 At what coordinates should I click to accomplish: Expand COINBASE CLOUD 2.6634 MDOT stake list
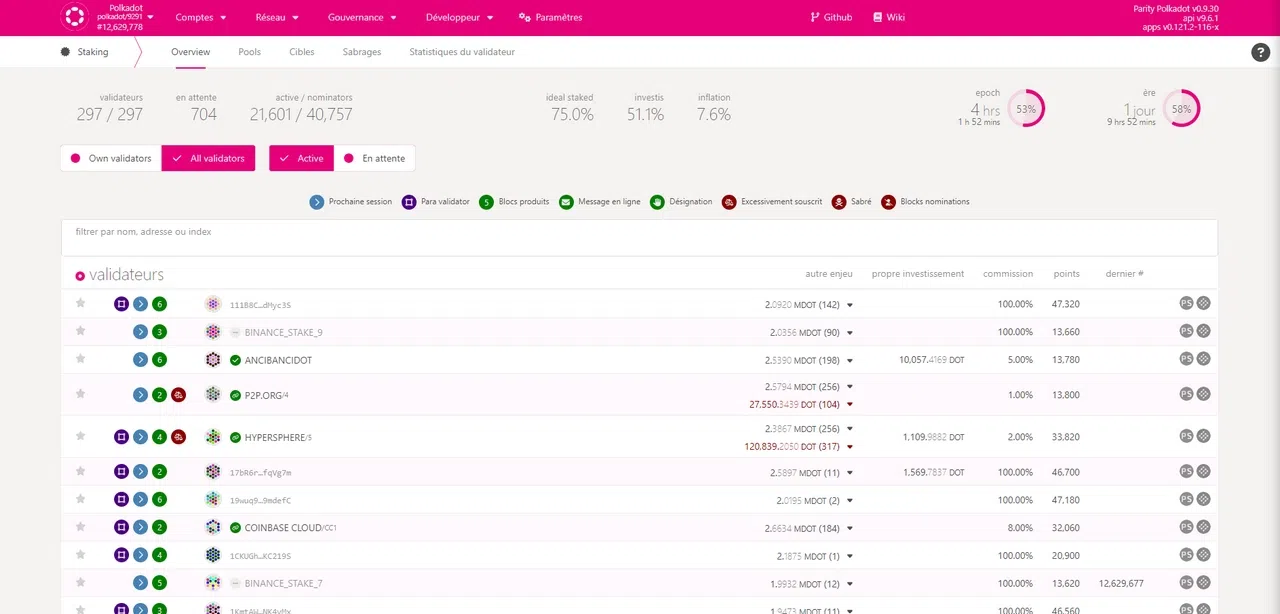click(850, 528)
